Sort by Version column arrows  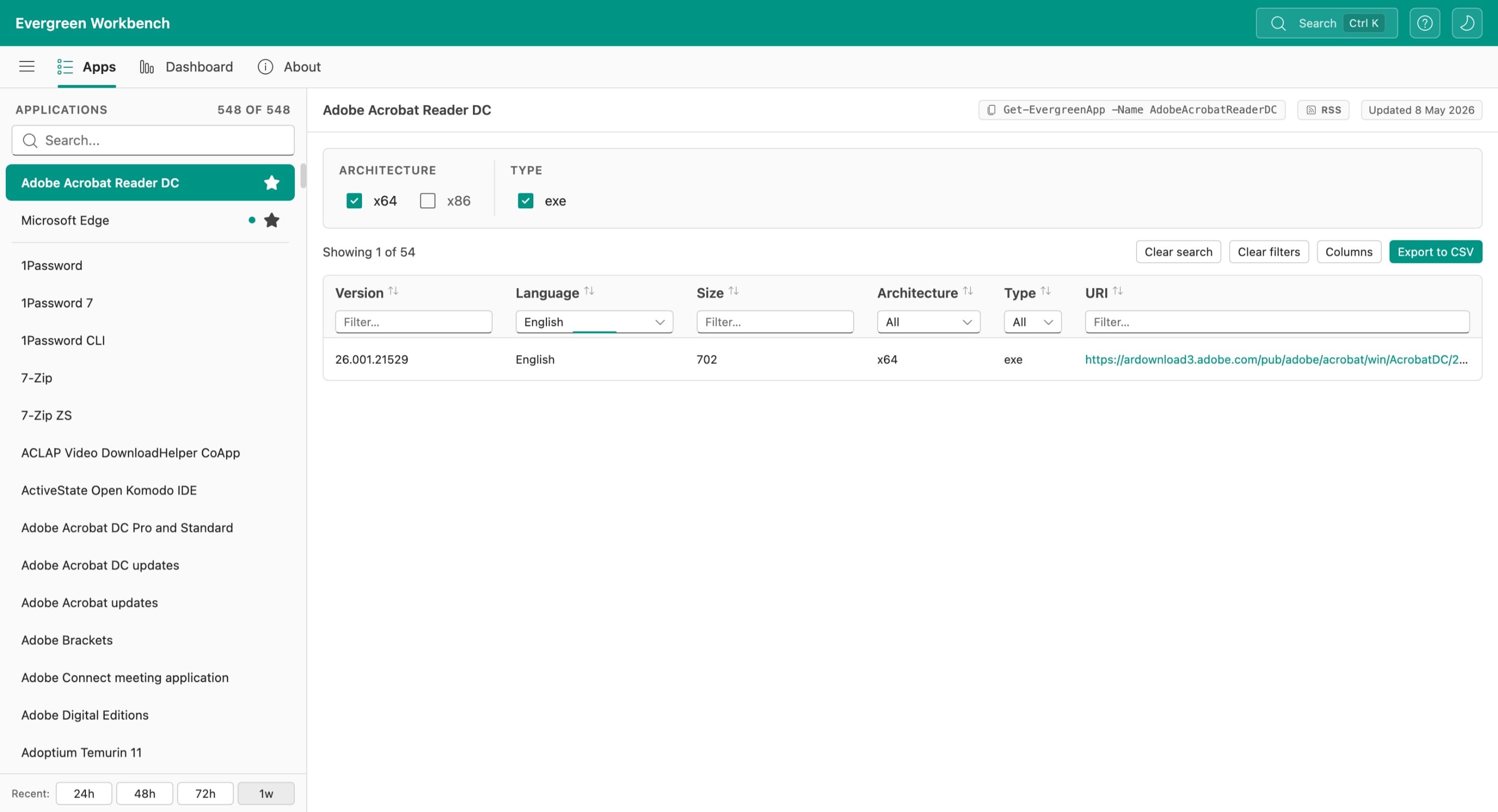coord(393,291)
